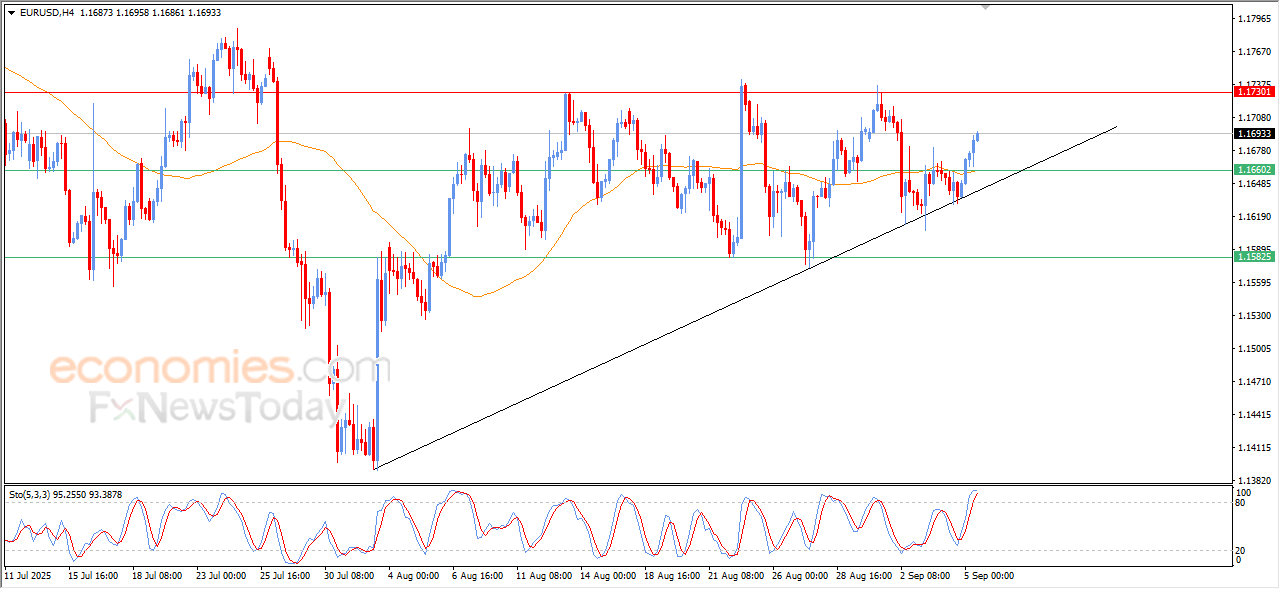The width and height of the screenshot is (1280, 589).
Task: Click the 11 Jul 2025 date label
Action: [x=28, y=576]
